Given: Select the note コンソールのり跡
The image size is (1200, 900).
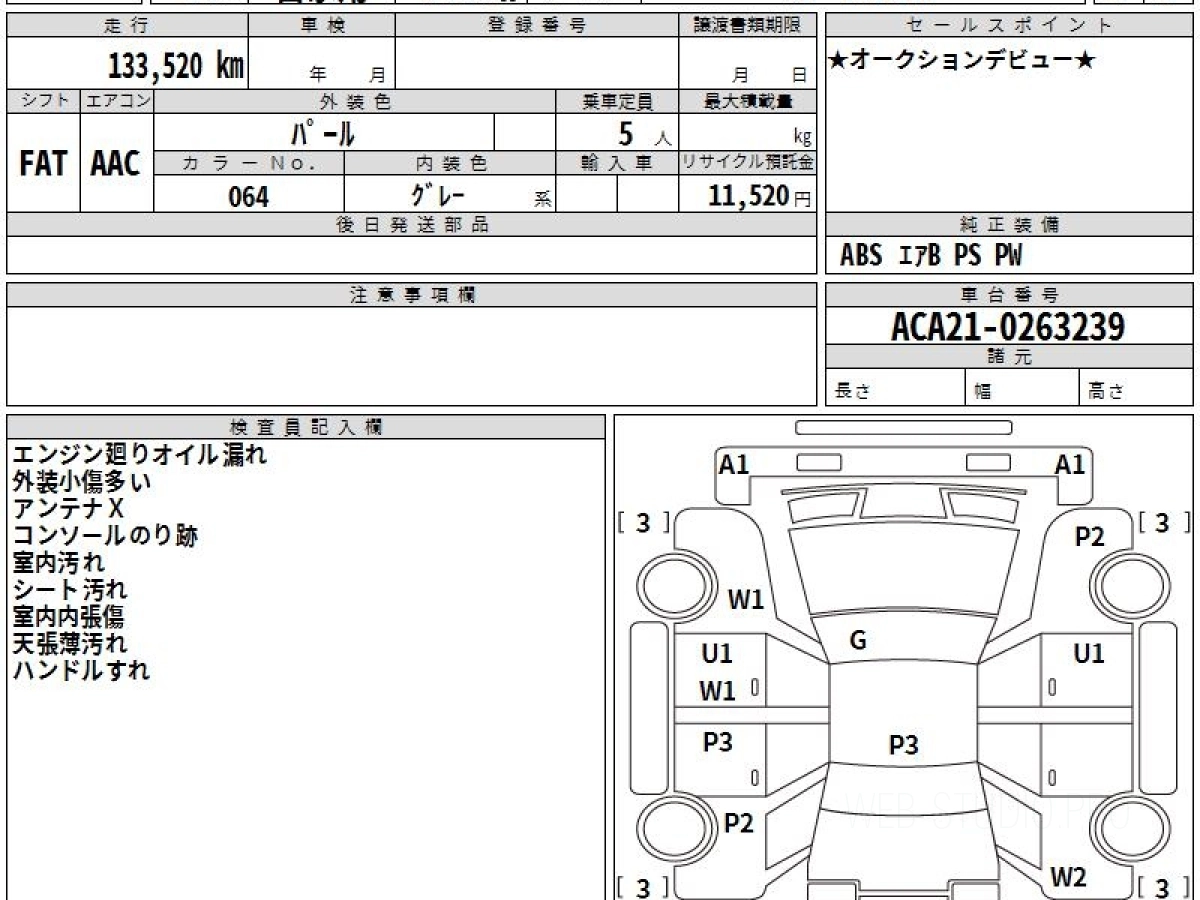Looking at the screenshot, I should (x=105, y=536).
